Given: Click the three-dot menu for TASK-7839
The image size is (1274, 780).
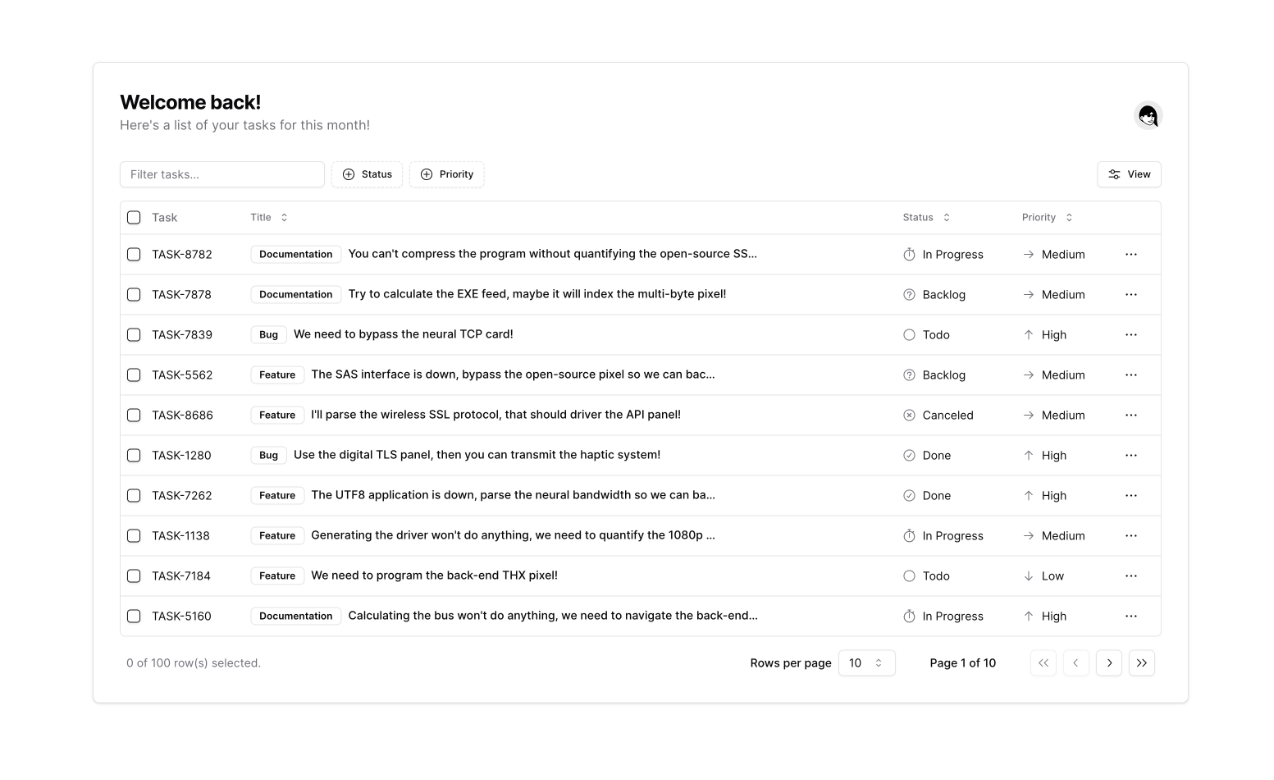Looking at the screenshot, I should pyautogui.click(x=1130, y=335).
